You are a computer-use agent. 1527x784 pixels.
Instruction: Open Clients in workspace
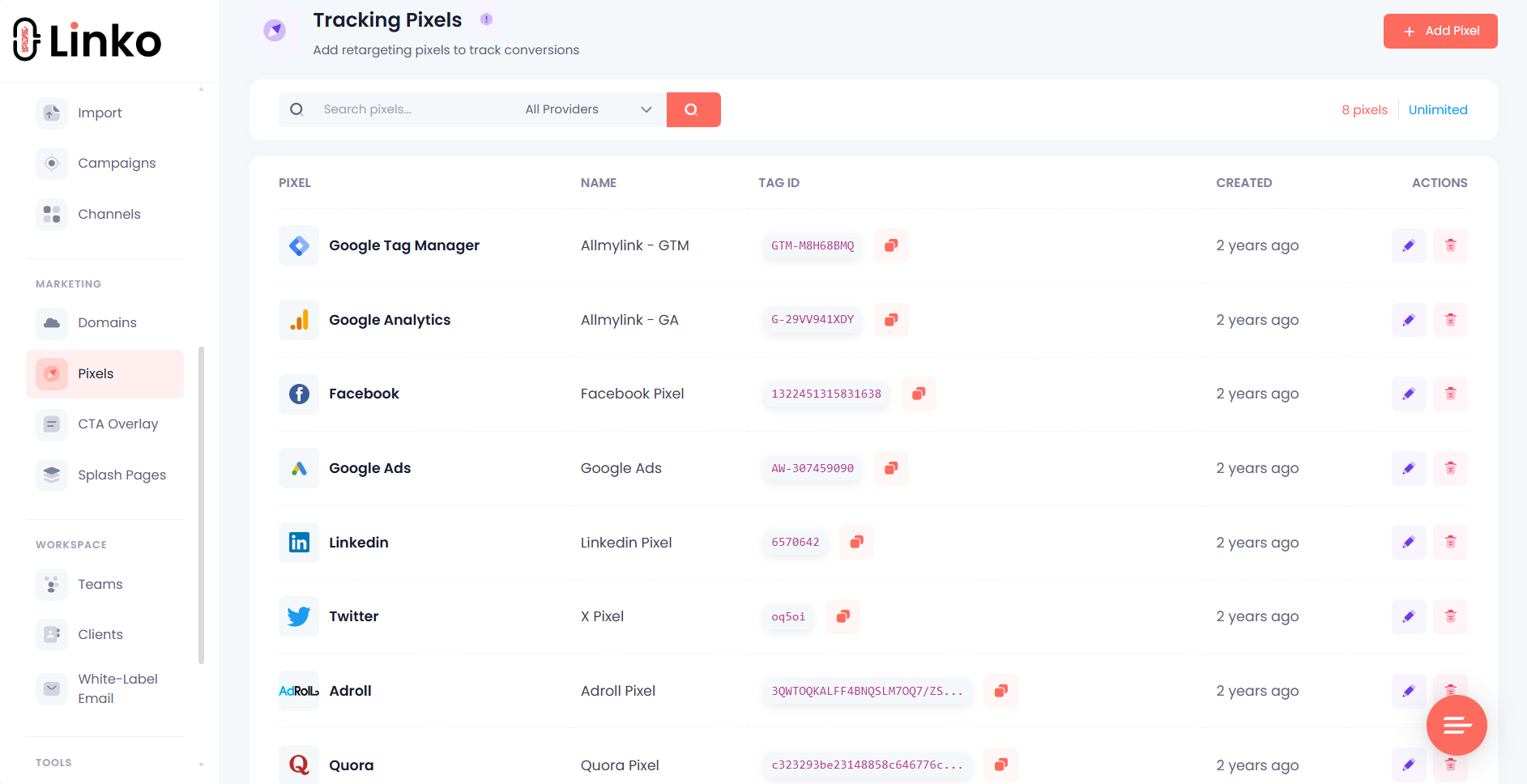(x=105, y=634)
